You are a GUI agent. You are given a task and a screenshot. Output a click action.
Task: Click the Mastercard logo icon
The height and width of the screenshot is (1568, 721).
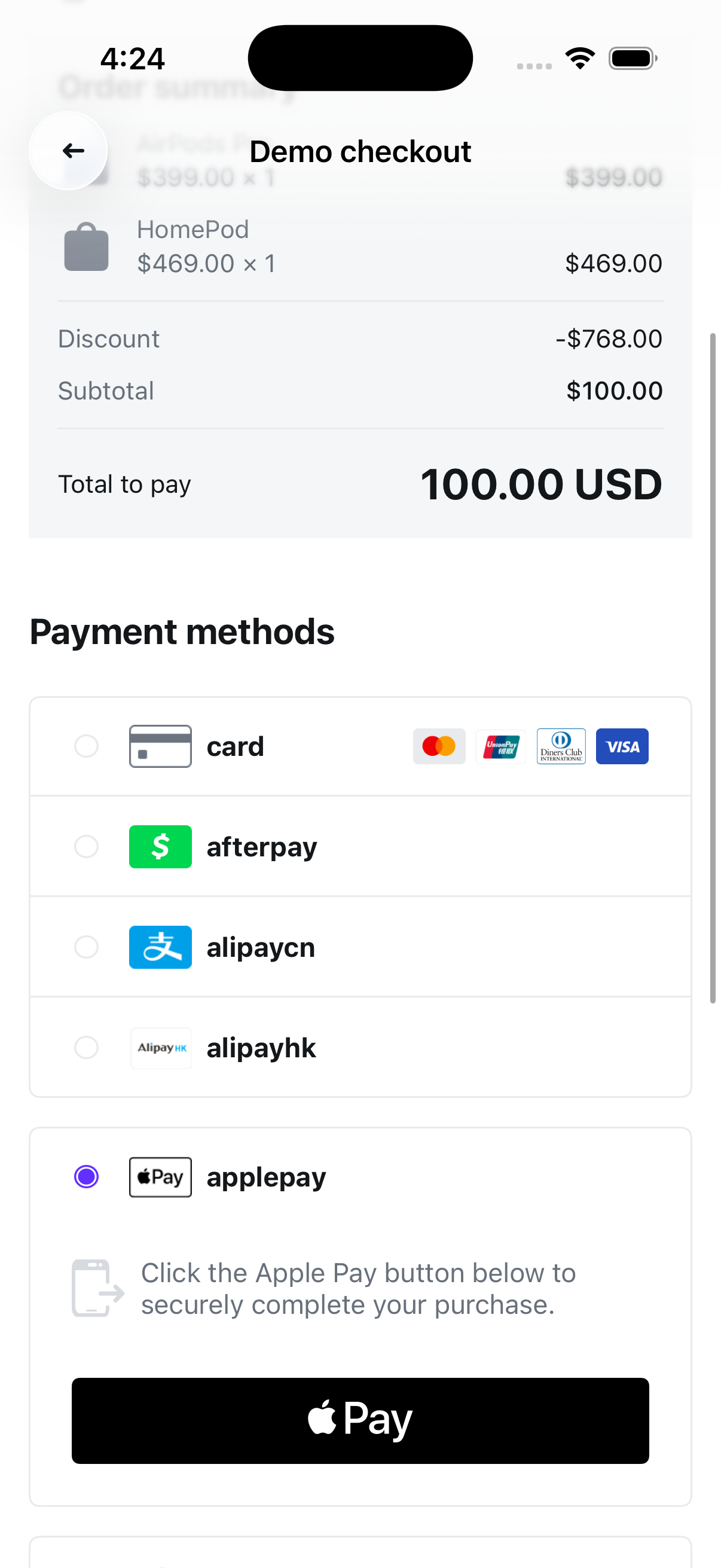pyautogui.click(x=439, y=746)
